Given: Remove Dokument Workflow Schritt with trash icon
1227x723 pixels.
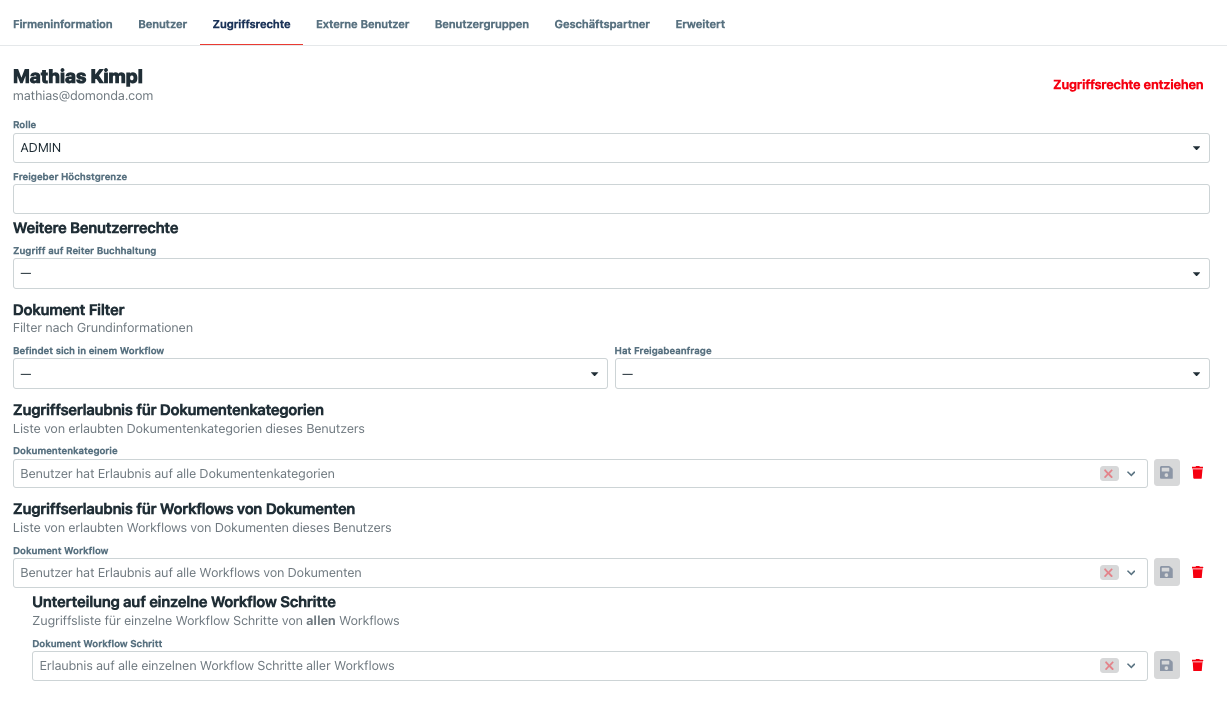Looking at the screenshot, I should pyautogui.click(x=1197, y=665).
